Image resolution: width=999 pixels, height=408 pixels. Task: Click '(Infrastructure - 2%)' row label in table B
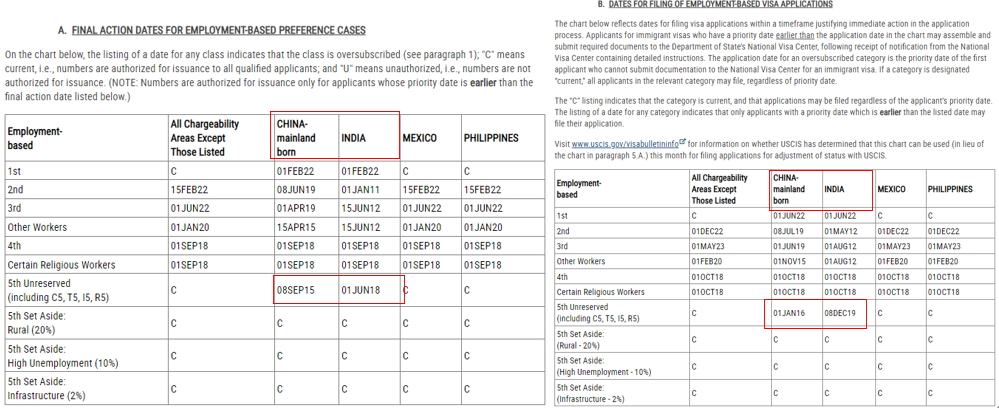click(590, 398)
